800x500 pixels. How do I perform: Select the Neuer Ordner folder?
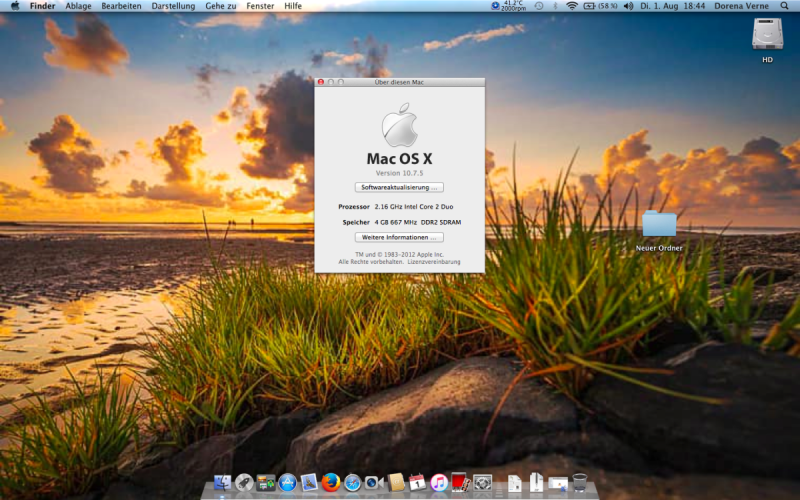pos(659,224)
